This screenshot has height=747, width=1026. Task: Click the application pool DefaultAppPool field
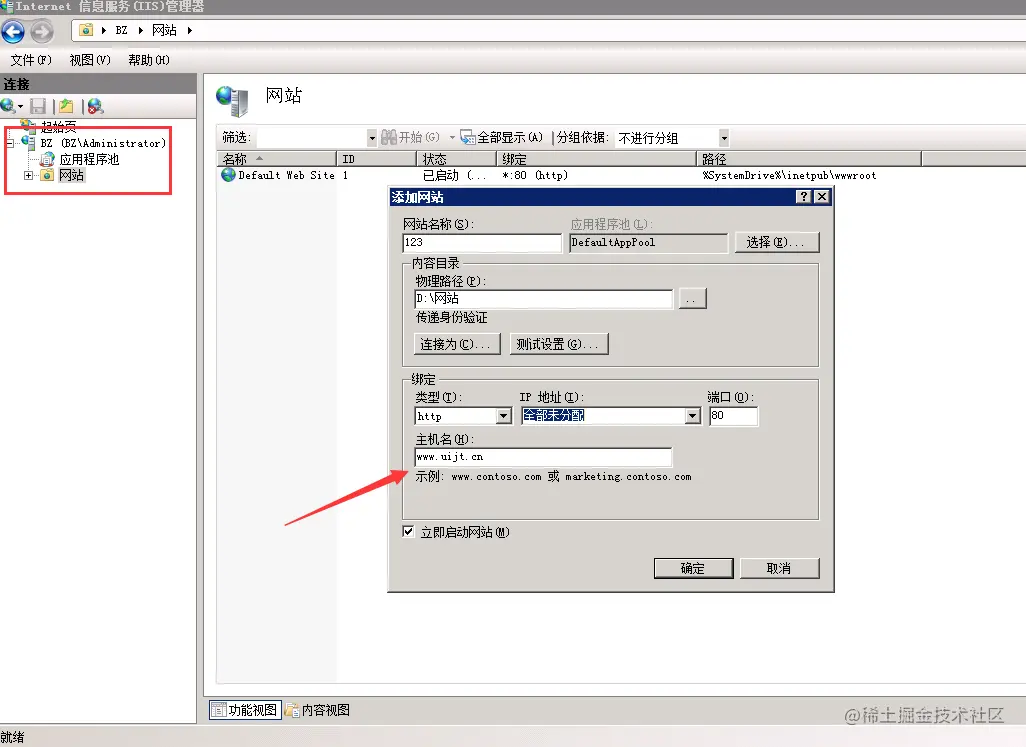click(x=648, y=243)
